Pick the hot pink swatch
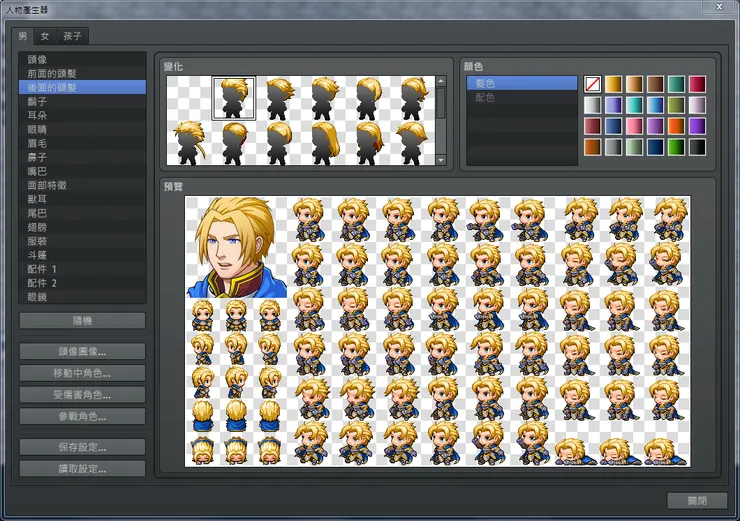 tap(634, 126)
